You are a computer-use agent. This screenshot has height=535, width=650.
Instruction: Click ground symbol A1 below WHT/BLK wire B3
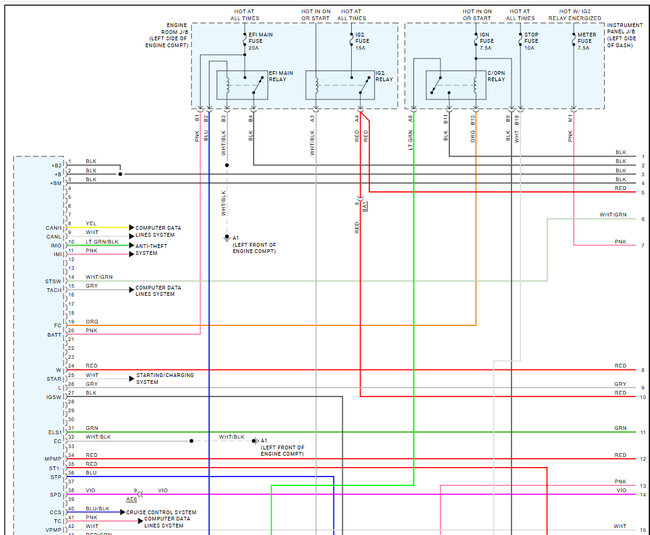point(227,238)
